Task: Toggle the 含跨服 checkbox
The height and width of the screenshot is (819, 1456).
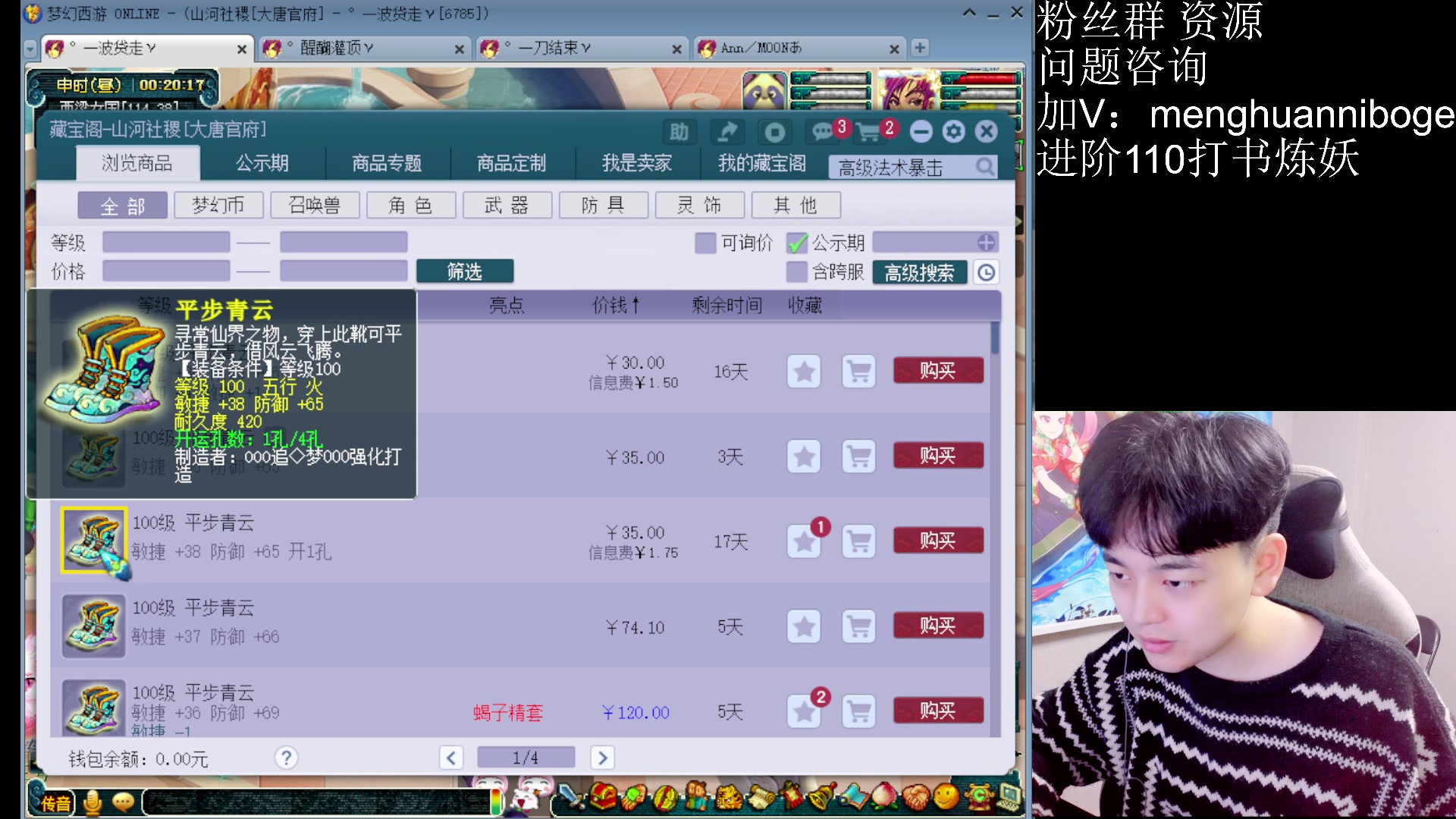Action: 797,271
